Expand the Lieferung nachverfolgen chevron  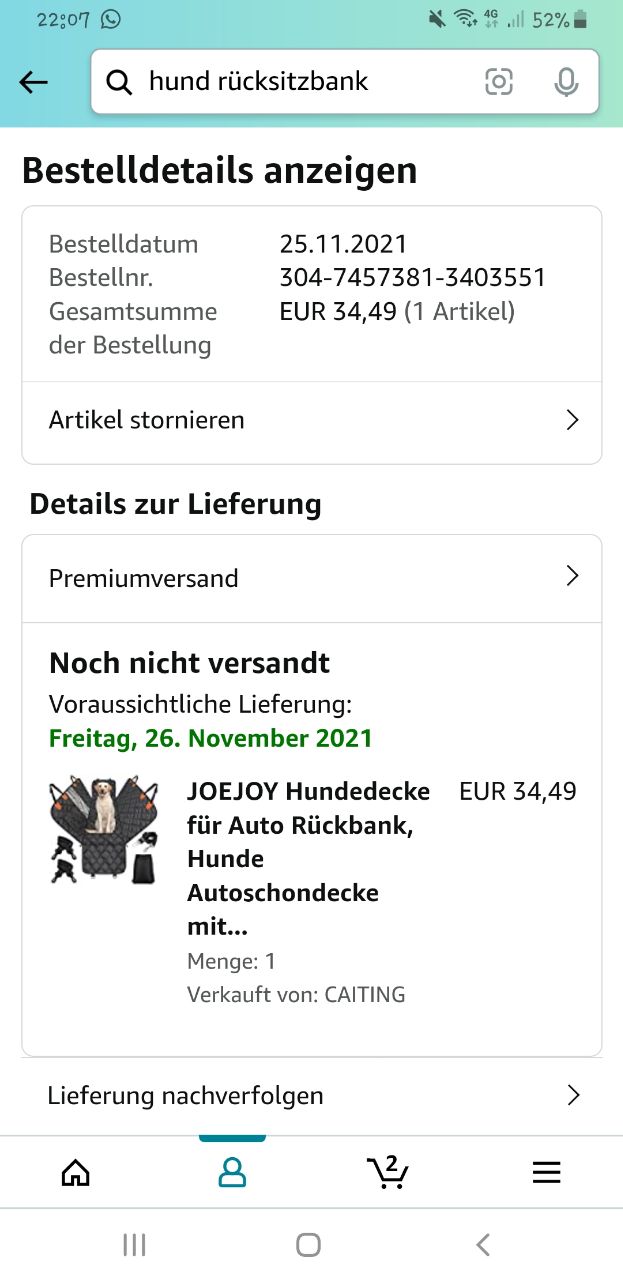(x=573, y=1095)
